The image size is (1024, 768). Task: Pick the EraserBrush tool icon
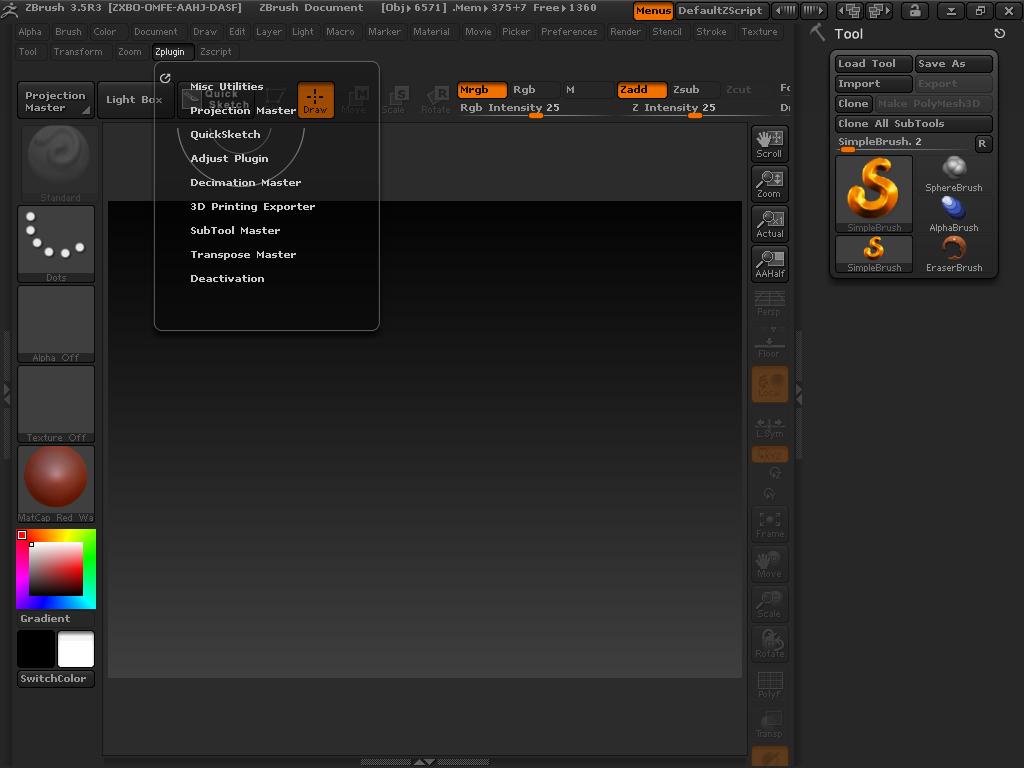point(953,254)
